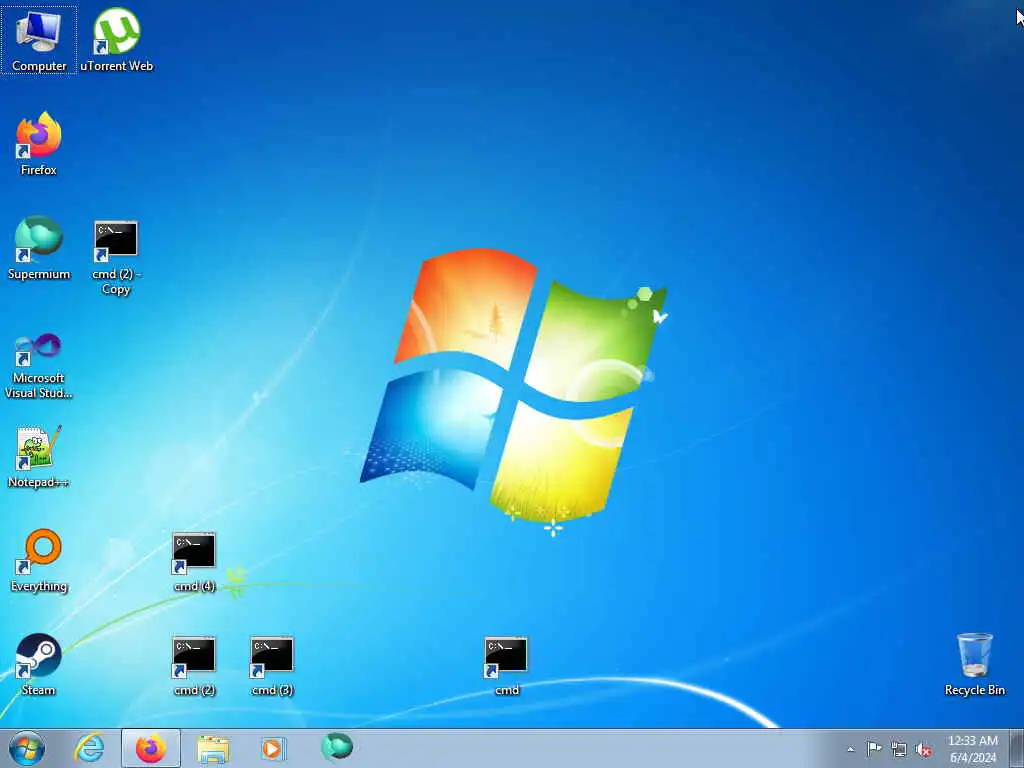Select the cmd (2) shortcut icon
Viewport: 1024px width, 768px height.
(x=194, y=665)
